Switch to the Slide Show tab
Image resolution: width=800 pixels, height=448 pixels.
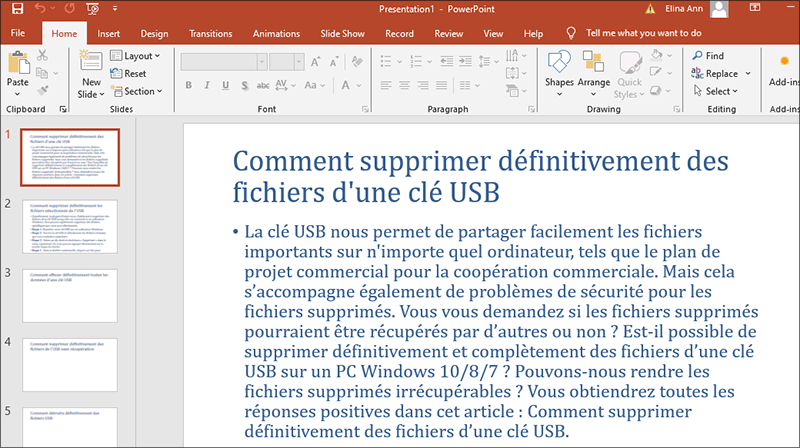coord(342,34)
